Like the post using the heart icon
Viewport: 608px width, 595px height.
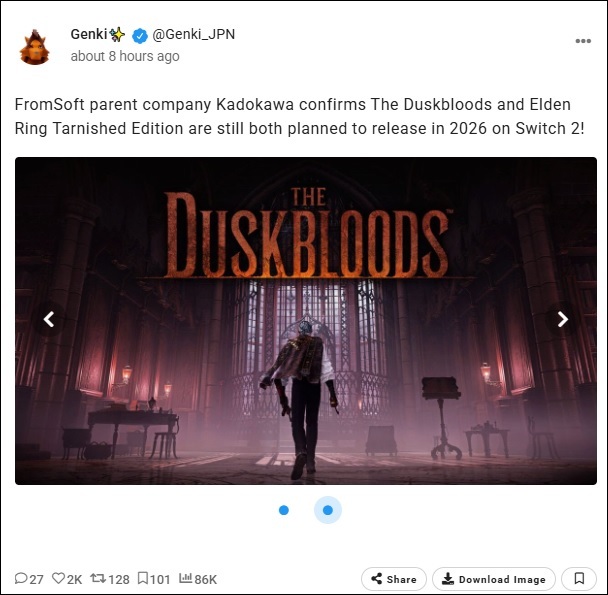click(x=59, y=578)
